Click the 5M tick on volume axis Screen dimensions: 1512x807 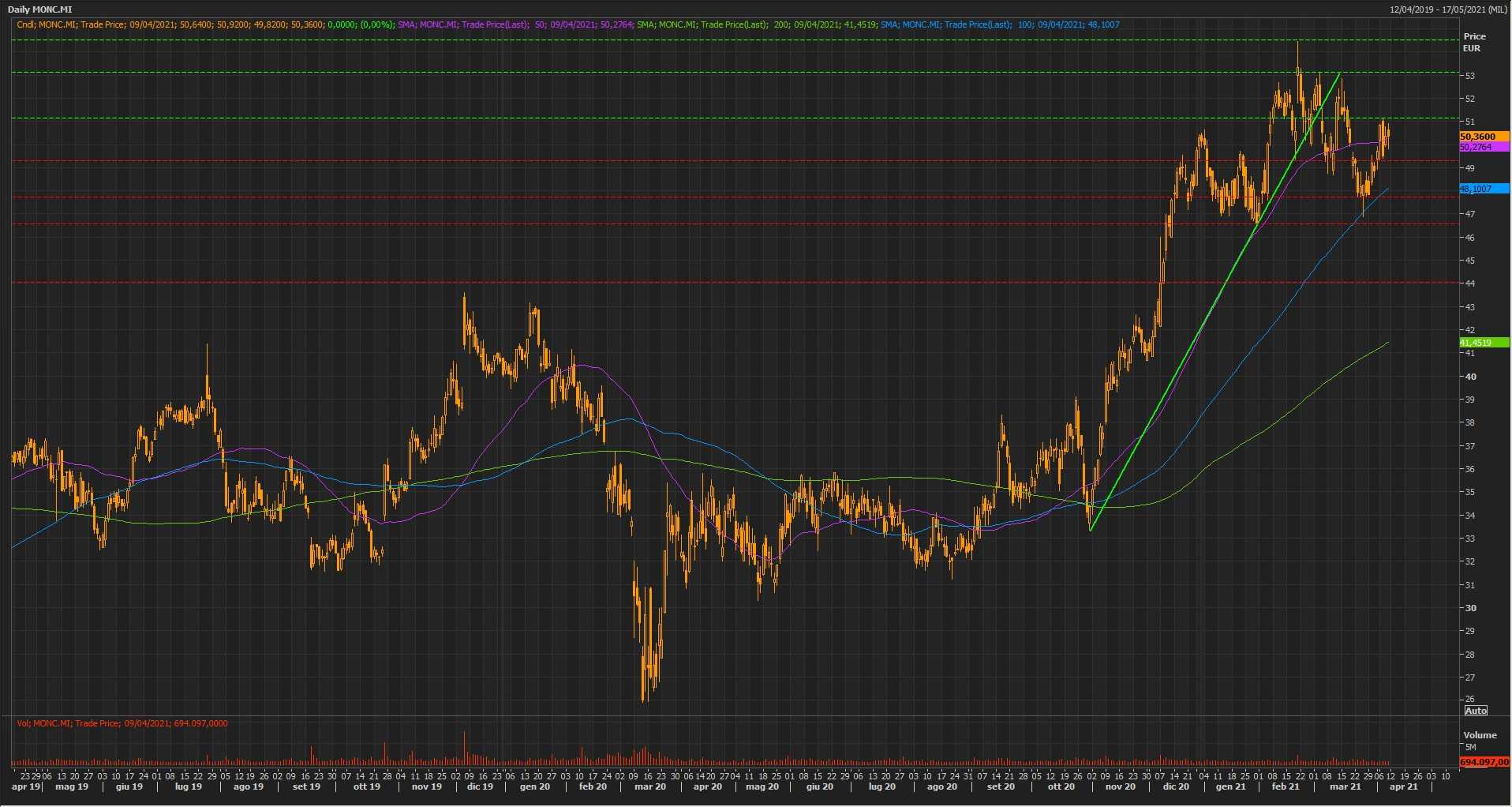click(x=1470, y=747)
